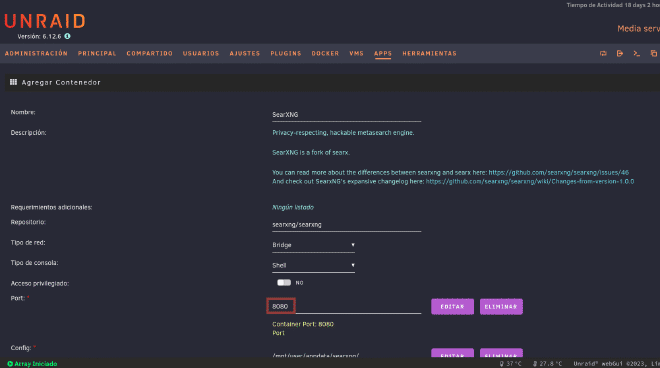Open the Changes-from-version-1.0.0 wiki link
660x368 pixels.
tap(530, 181)
